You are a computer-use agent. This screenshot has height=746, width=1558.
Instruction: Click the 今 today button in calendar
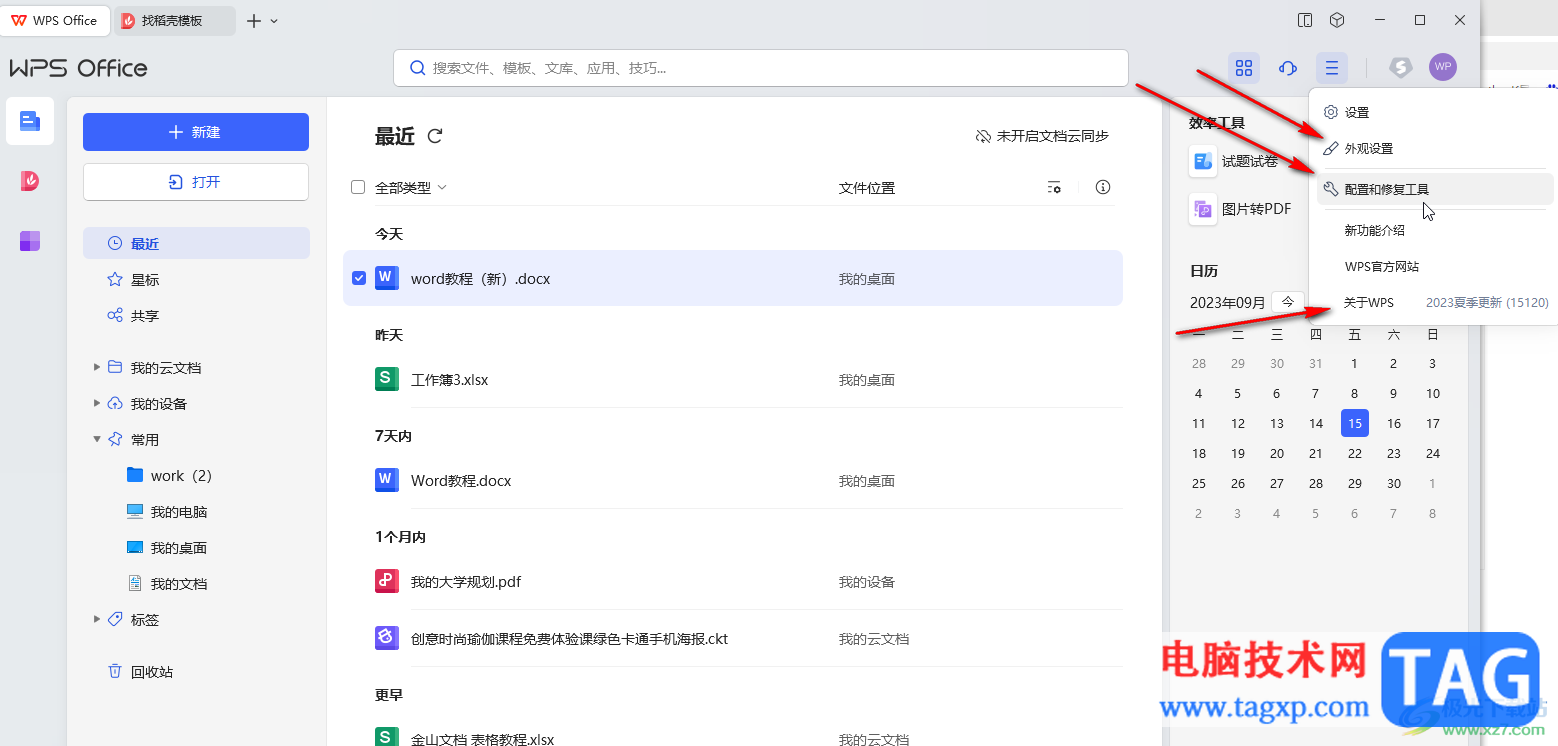pos(1288,302)
